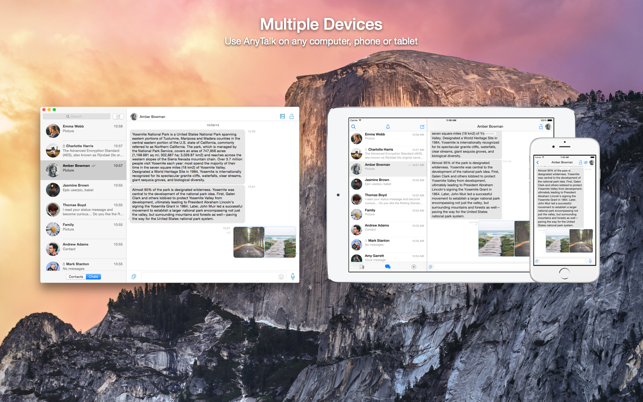
Task: Click compose new chat icon in Mac window
Action: pos(118,116)
